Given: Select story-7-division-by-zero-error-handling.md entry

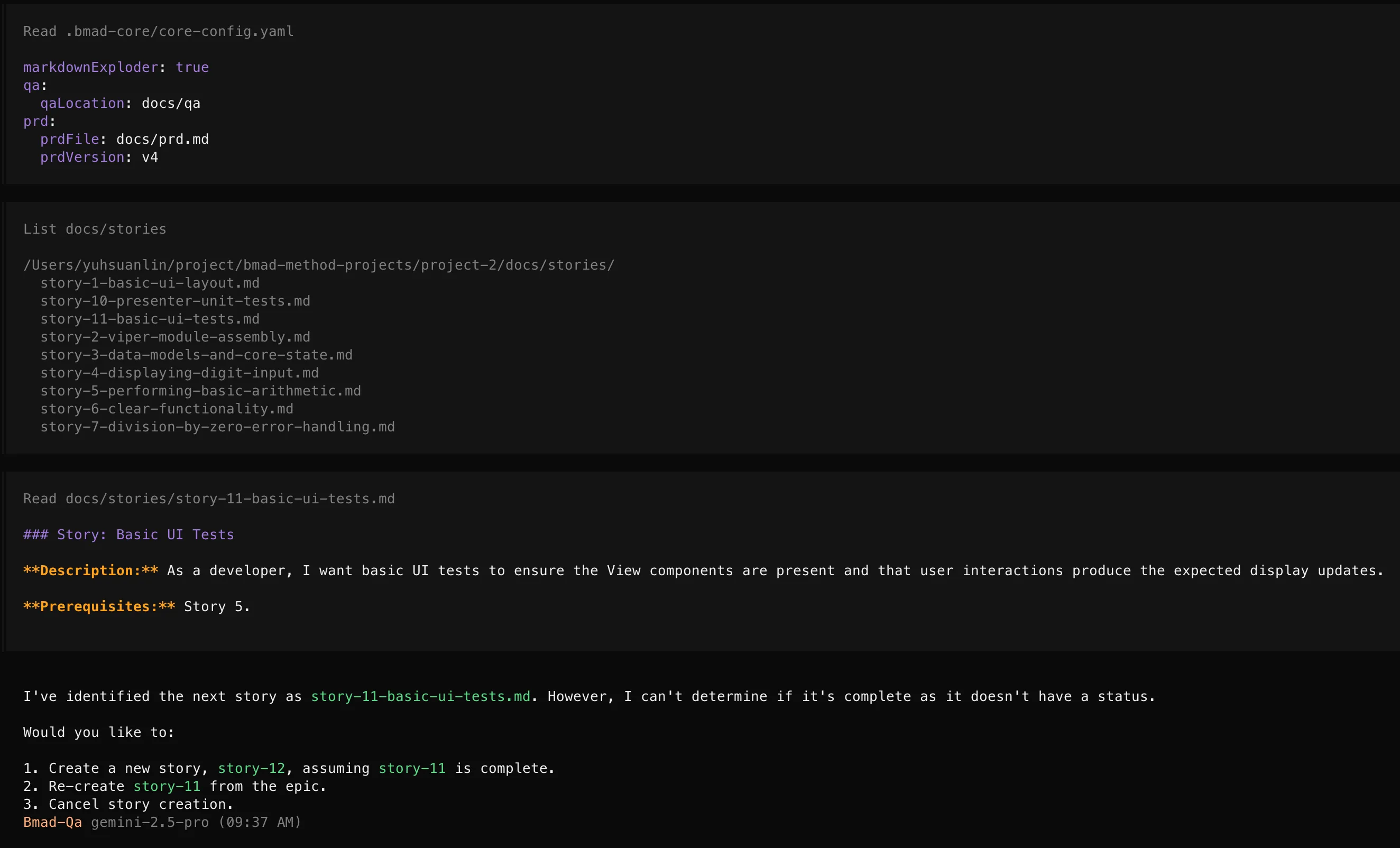Looking at the screenshot, I should 217,427.
